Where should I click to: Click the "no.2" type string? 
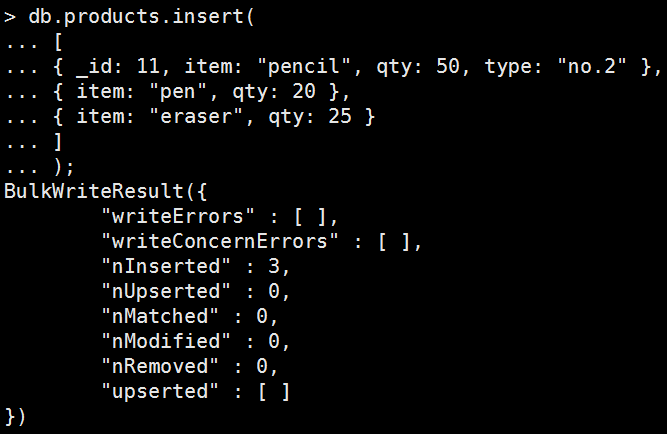click(x=592, y=66)
